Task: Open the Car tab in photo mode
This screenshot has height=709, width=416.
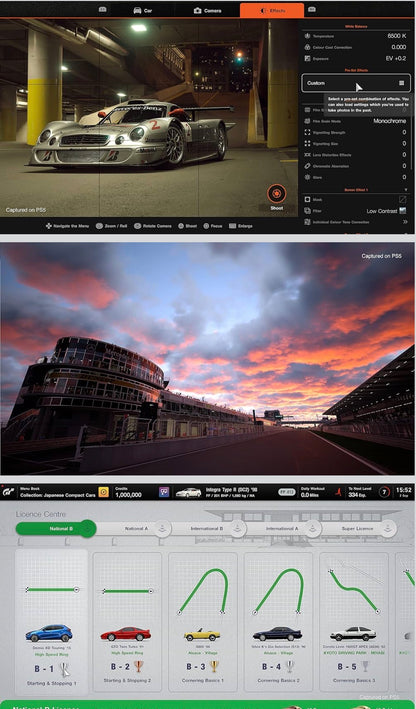Action: pyautogui.click(x=142, y=10)
